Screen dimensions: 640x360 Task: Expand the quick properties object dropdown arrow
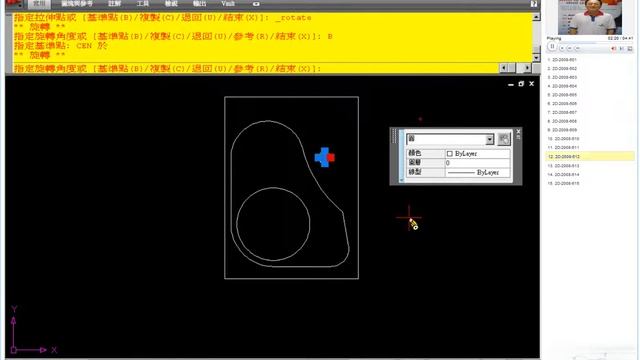click(489, 139)
